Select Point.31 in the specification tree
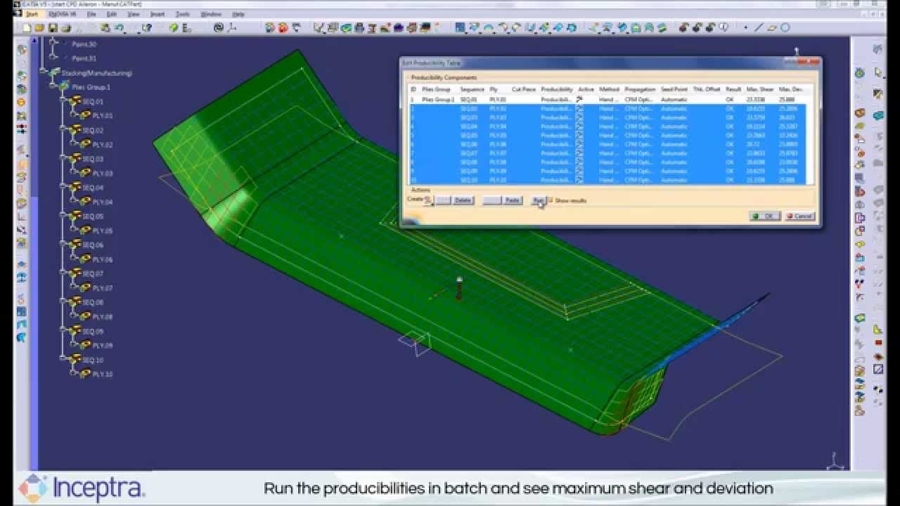Viewport: 900px width, 506px height. (x=84, y=58)
